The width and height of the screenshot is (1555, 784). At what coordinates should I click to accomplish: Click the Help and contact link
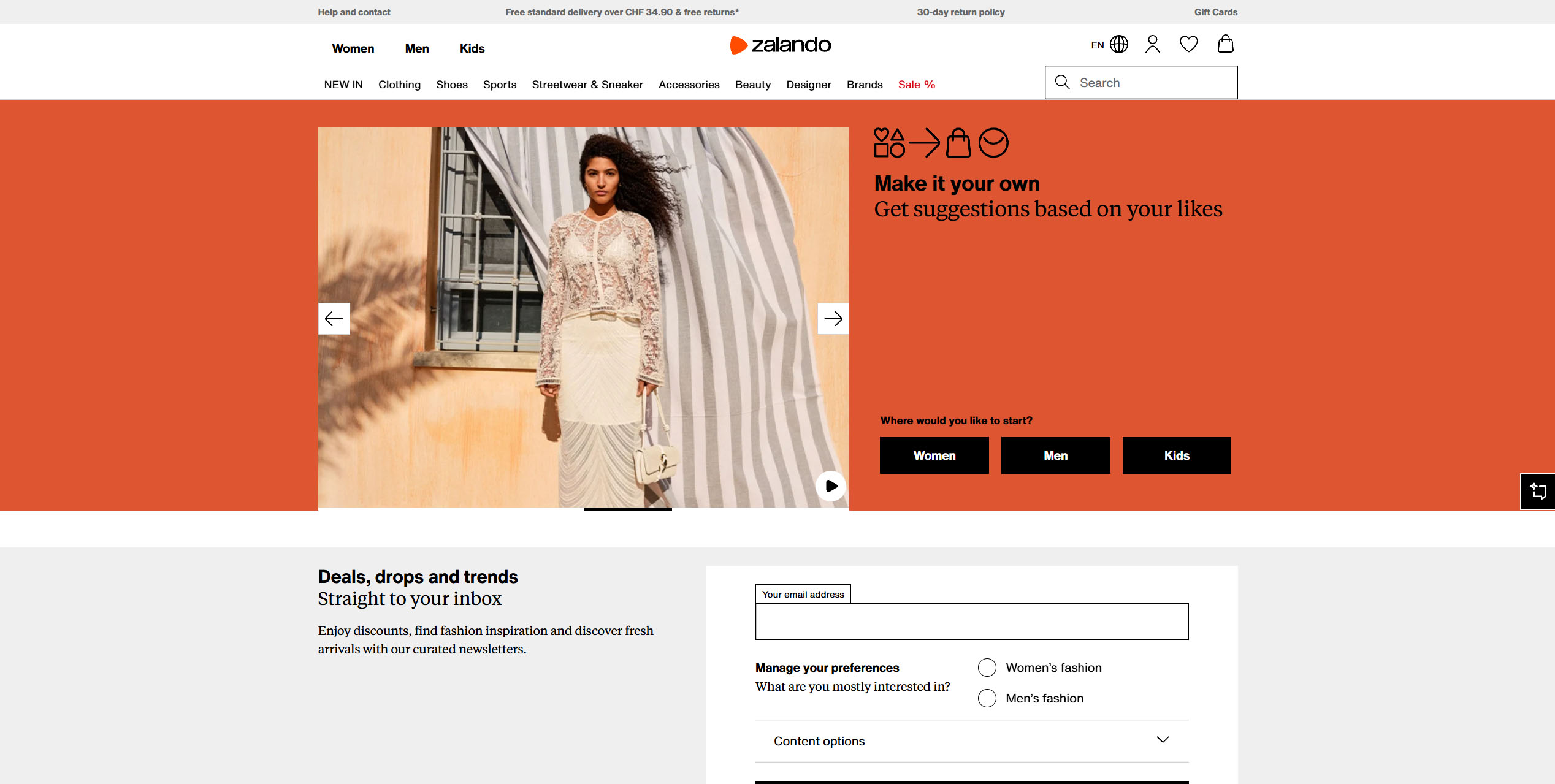(354, 12)
